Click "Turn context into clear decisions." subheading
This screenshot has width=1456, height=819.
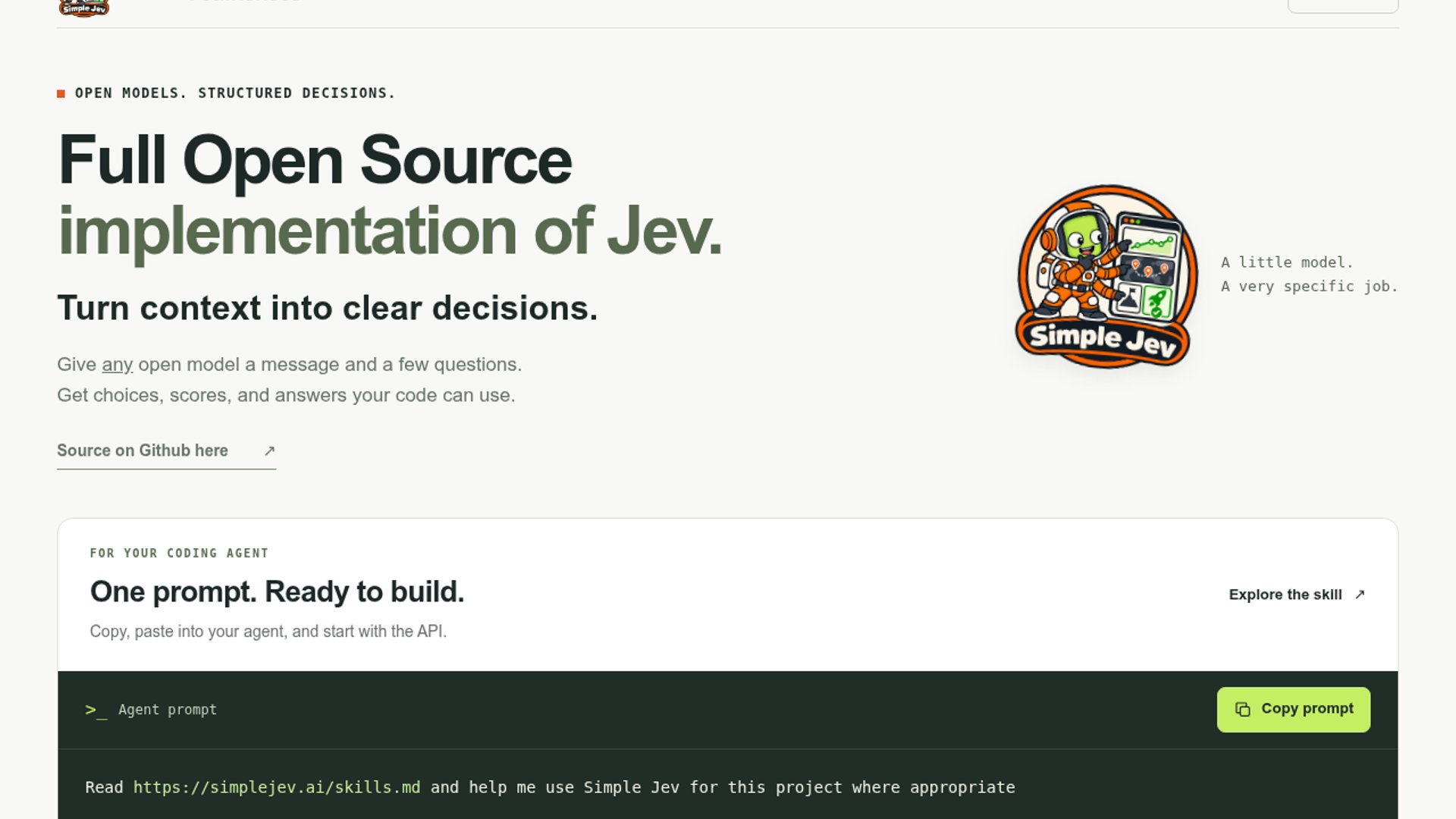coord(328,308)
